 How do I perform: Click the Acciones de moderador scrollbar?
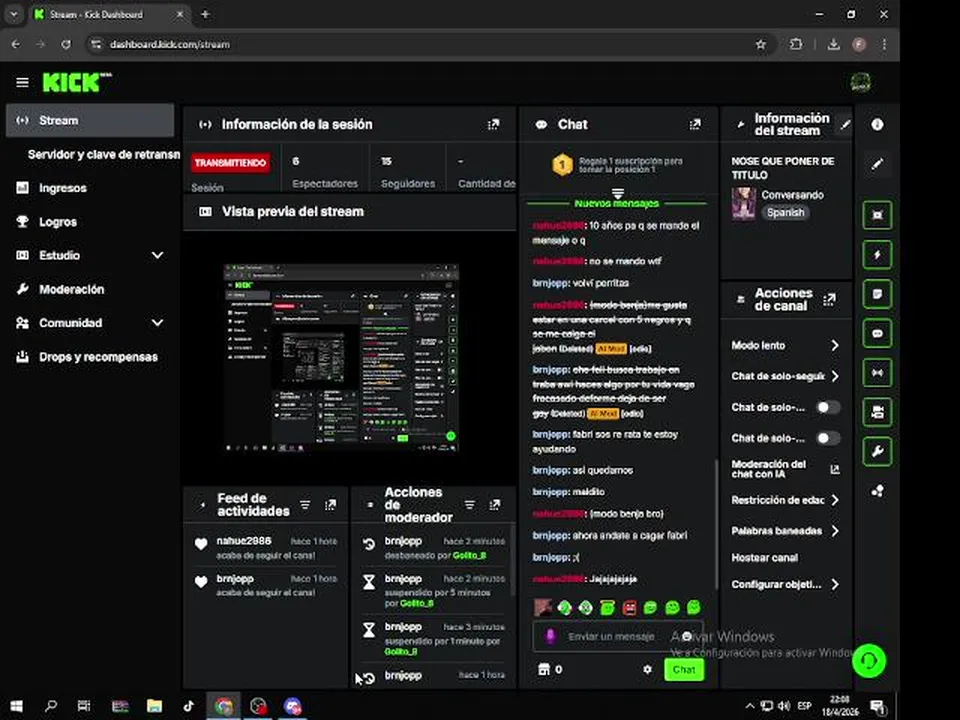pyautogui.click(x=512, y=559)
